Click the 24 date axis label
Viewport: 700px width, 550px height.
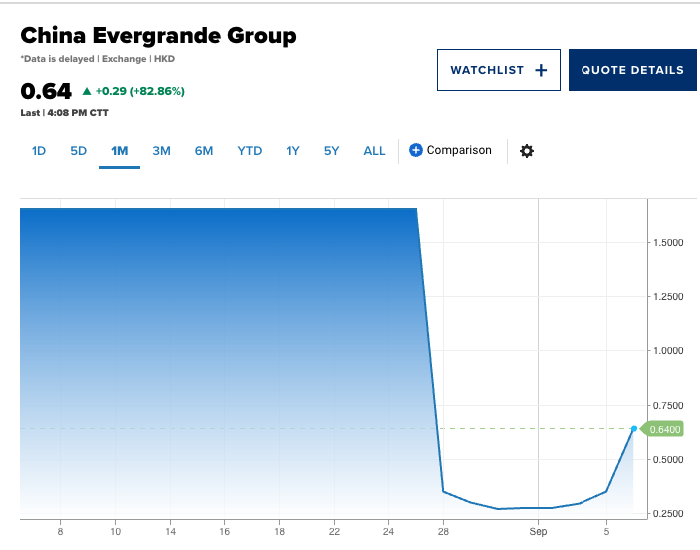[x=388, y=531]
